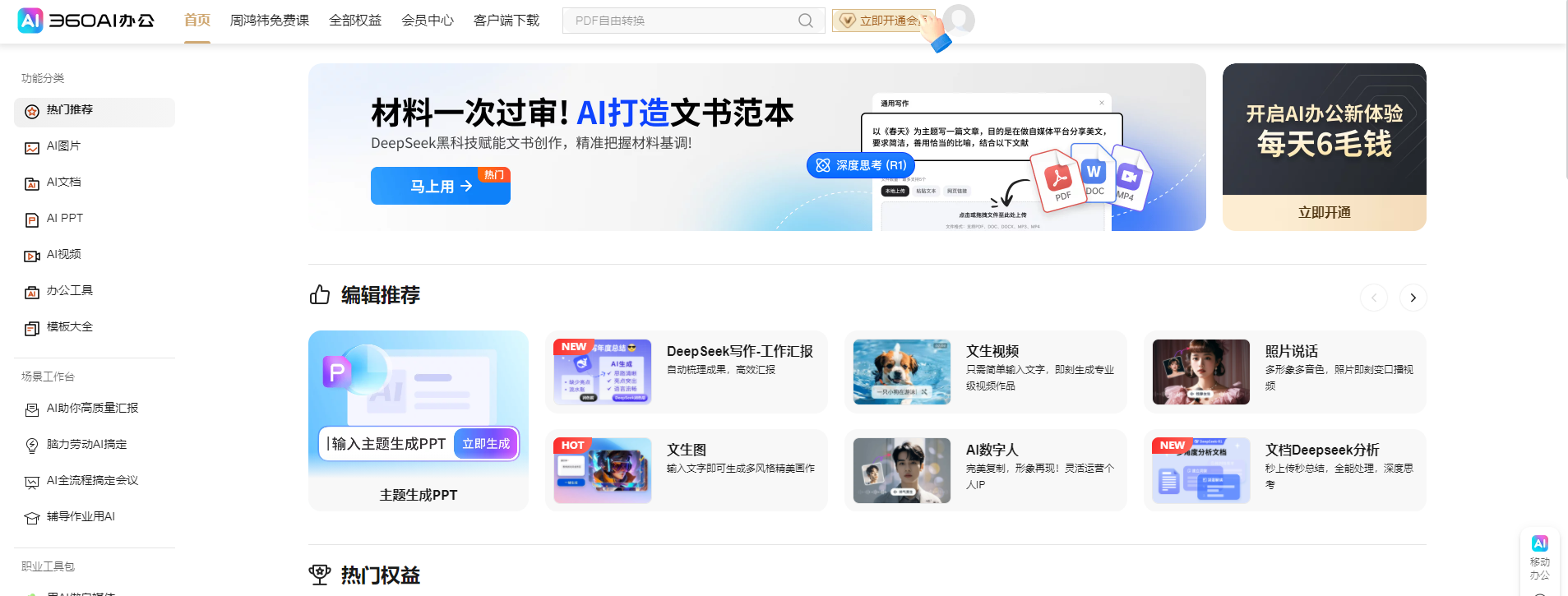This screenshot has width=1568, height=596.
Task: Click the 辅导作业用AI graduation cap icon
Action: click(x=32, y=519)
